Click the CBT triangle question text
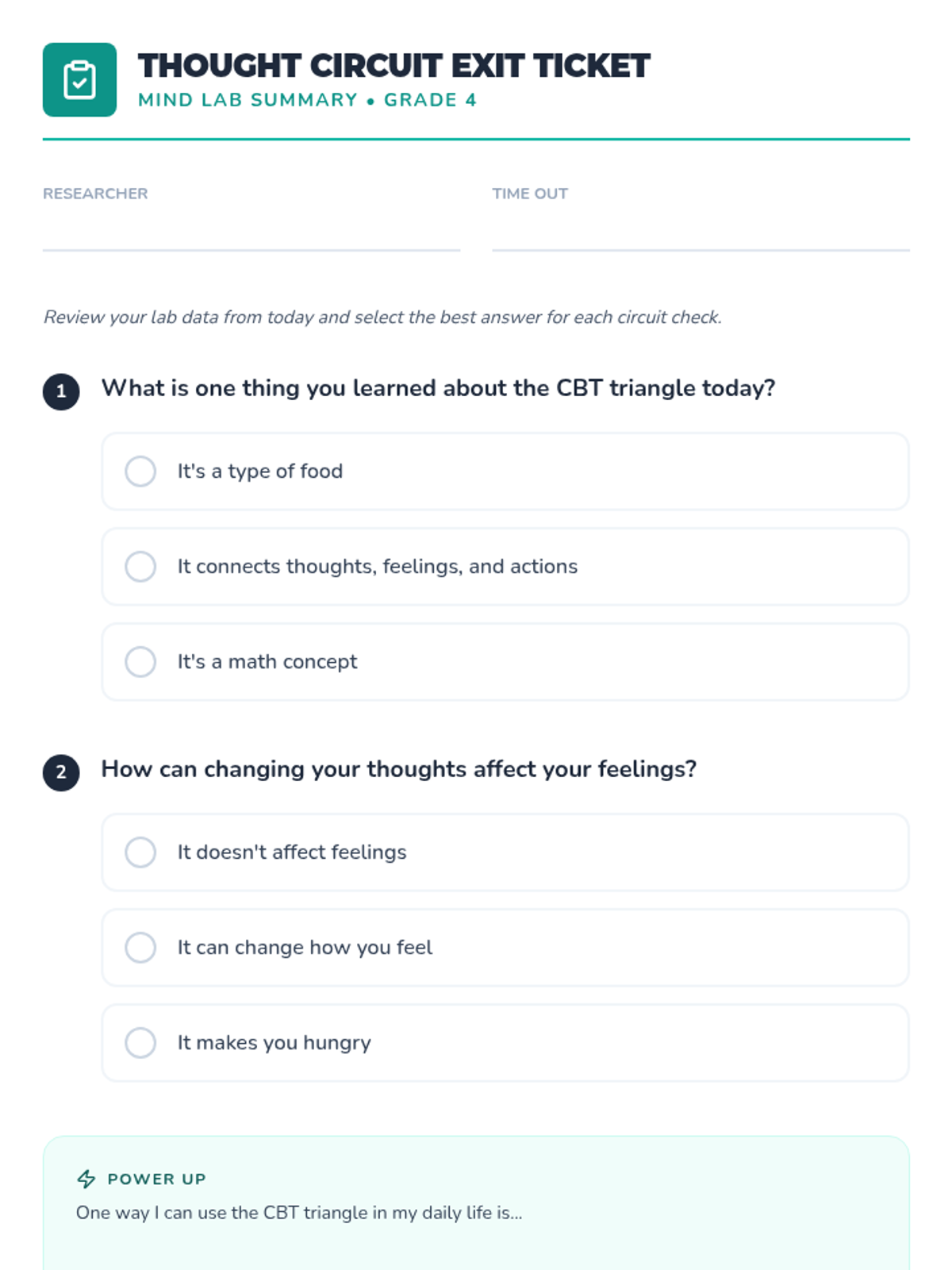Image resolution: width=952 pixels, height=1270 pixels. pos(438,388)
